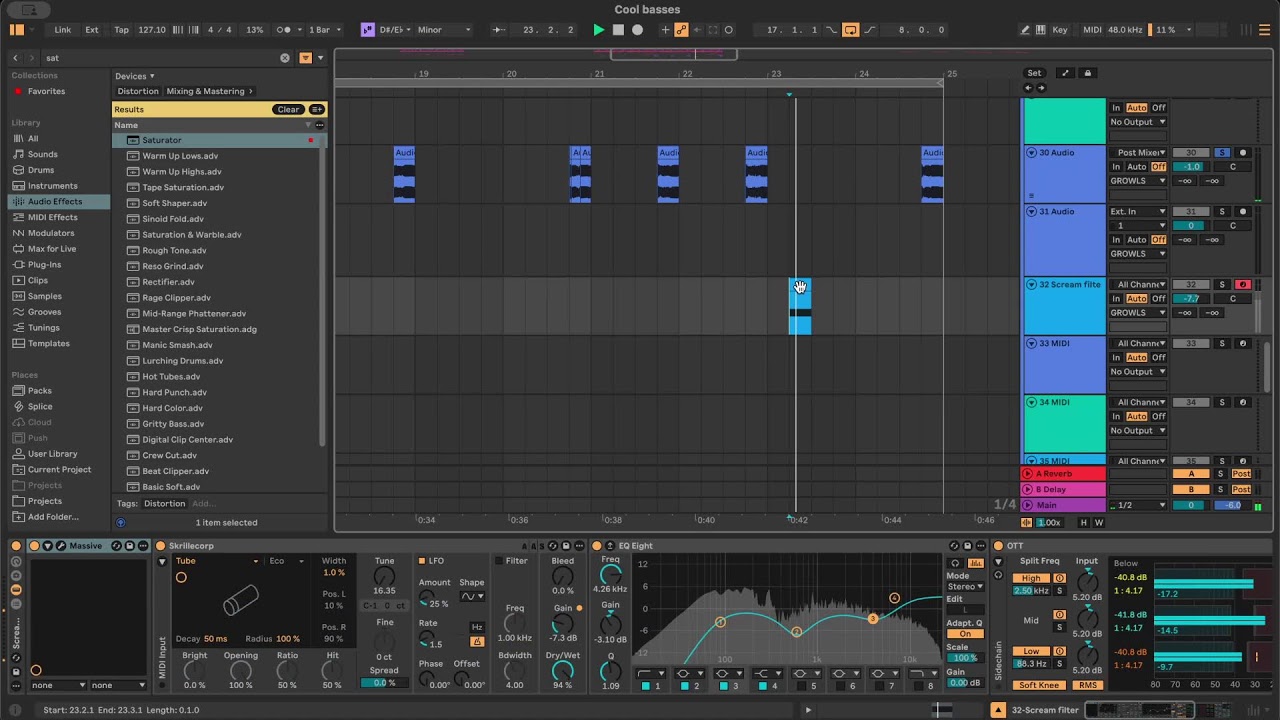The image size is (1280, 720).
Task: Open the Devices filter dropdown
Action: pos(135,76)
